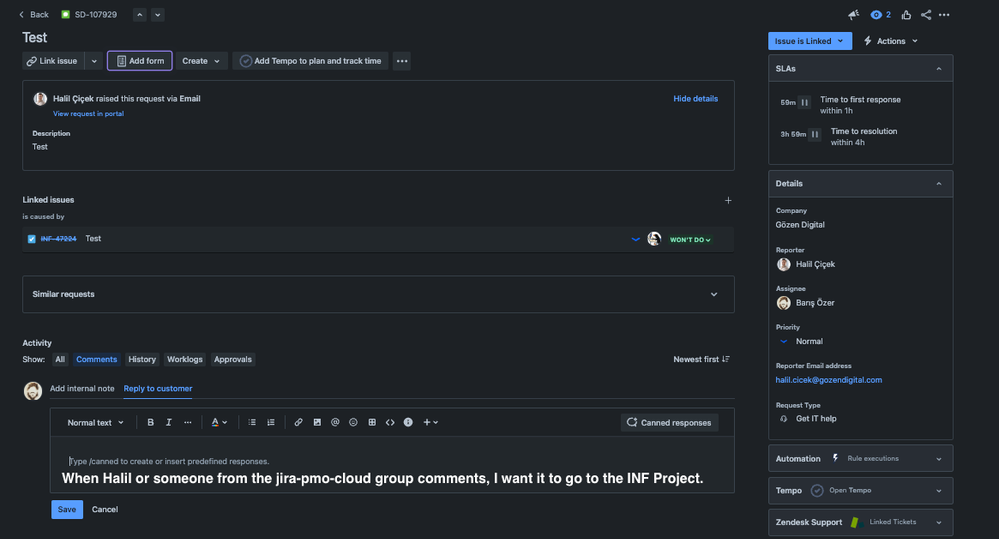Mention someone with the @ icon
Image resolution: width=999 pixels, height=539 pixels.
tap(335, 422)
